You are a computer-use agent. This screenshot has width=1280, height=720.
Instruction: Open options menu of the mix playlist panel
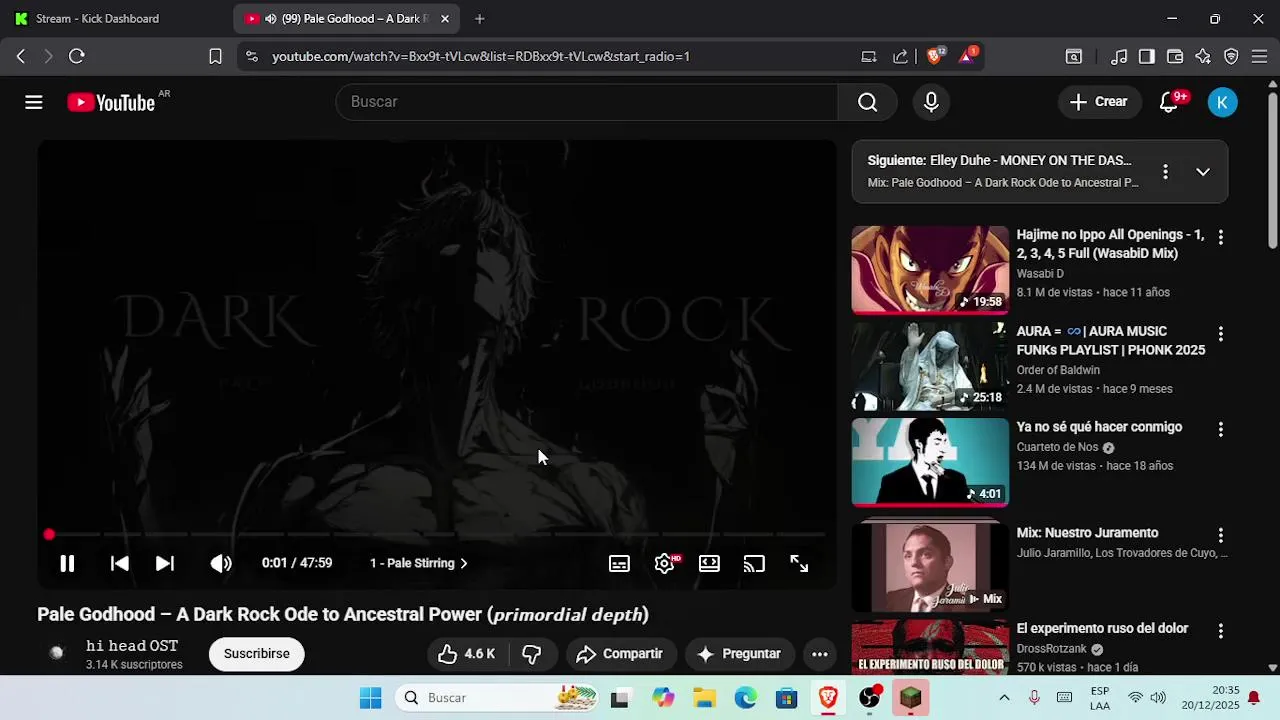(1165, 172)
